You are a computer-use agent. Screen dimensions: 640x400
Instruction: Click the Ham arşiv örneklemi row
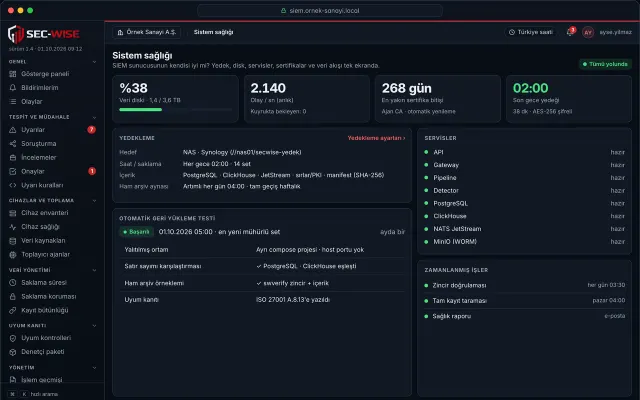tap(262, 283)
